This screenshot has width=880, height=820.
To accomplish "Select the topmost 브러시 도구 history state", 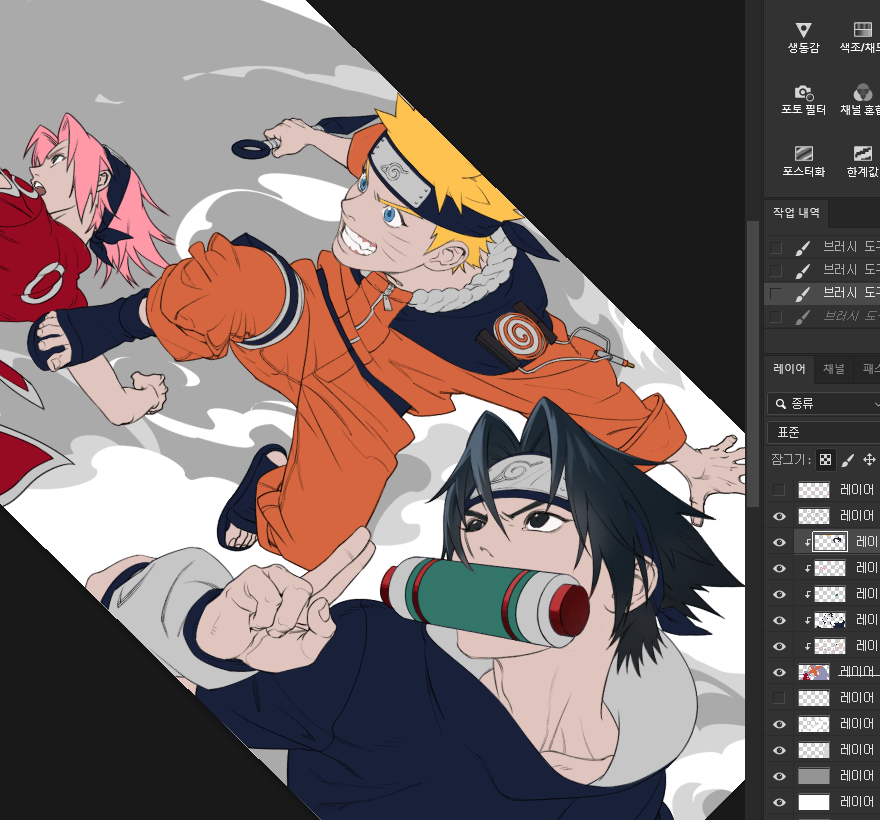I will click(x=822, y=246).
